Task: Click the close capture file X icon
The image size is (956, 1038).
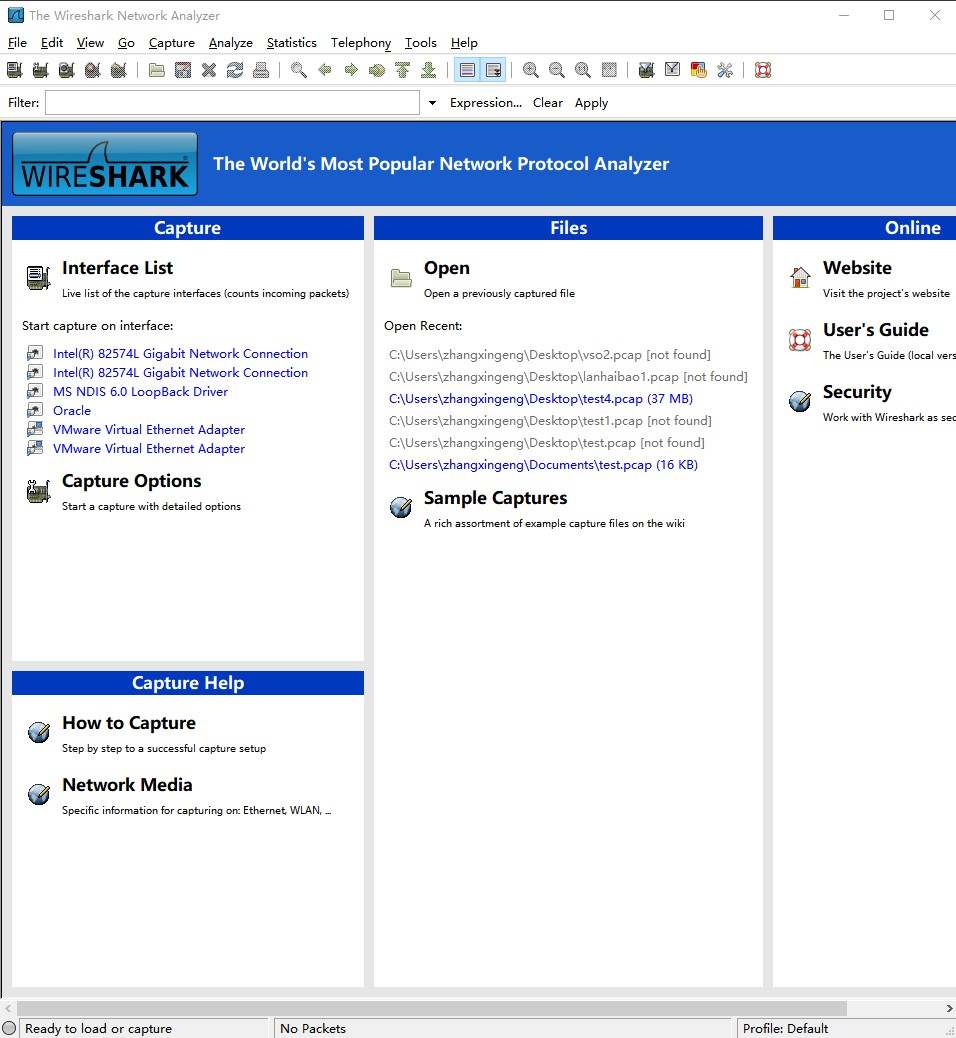Action: pyautogui.click(x=209, y=70)
